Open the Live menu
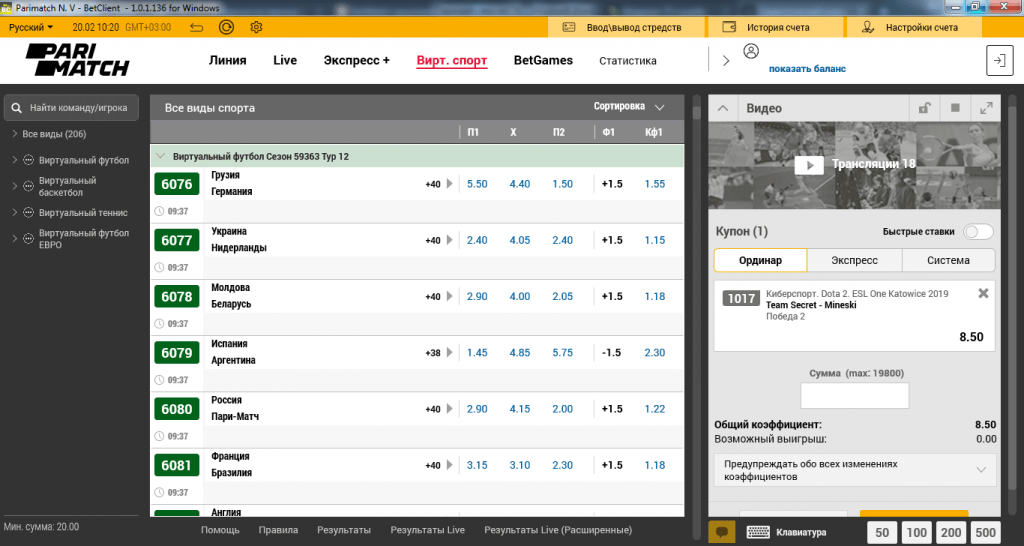The height and width of the screenshot is (546, 1024). click(285, 60)
